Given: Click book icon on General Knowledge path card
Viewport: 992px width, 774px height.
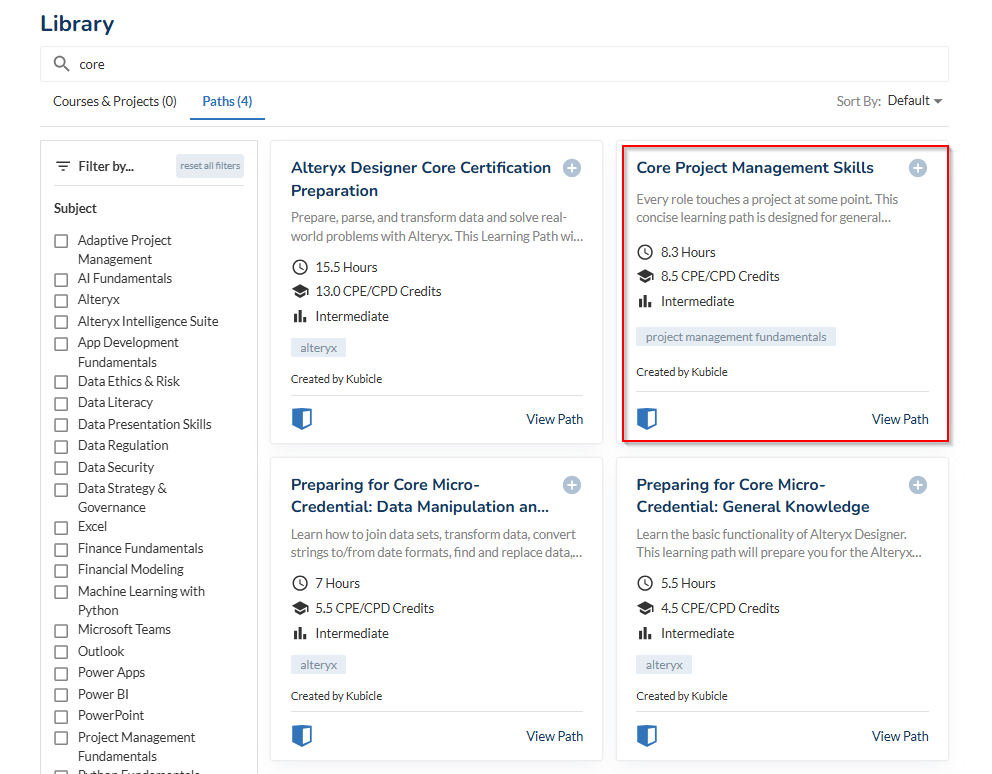Looking at the screenshot, I should pos(647,736).
